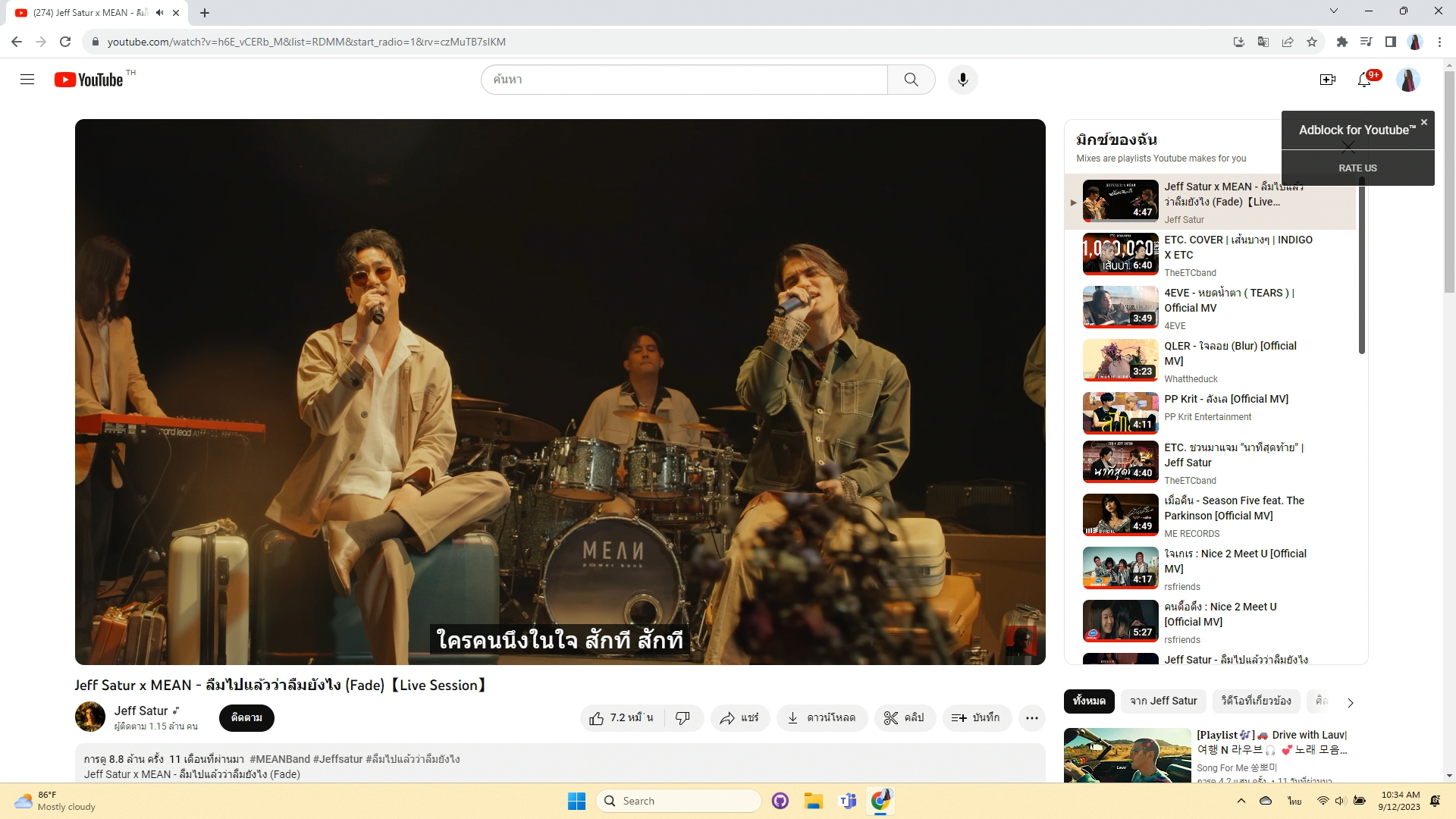Open notifications bell
This screenshot has width=1456, height=819.
pyautogui.click(x=1365, y=80)
